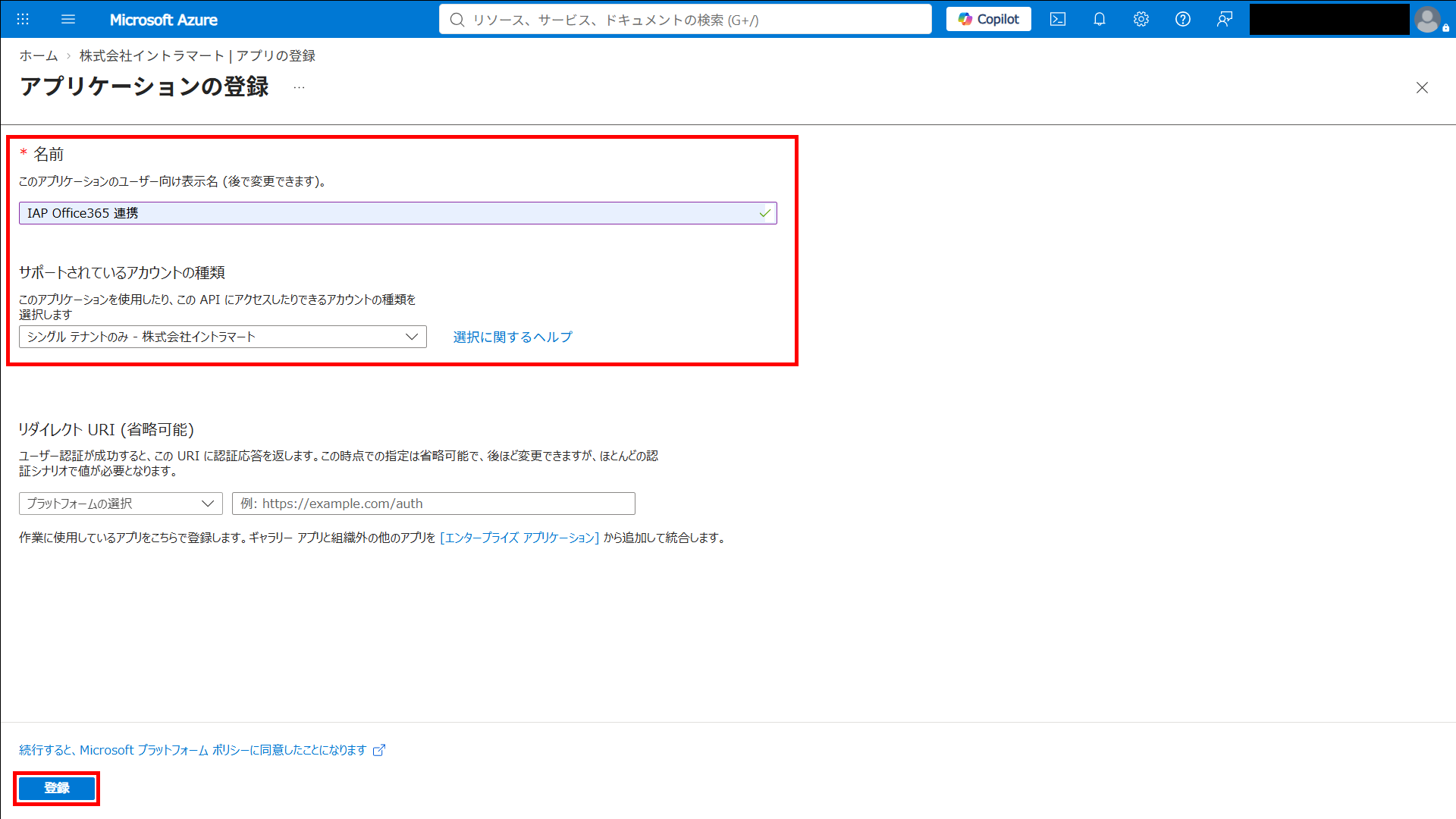
Task: Click the external link icon after policy text
Action: click(x=379, y=750)
